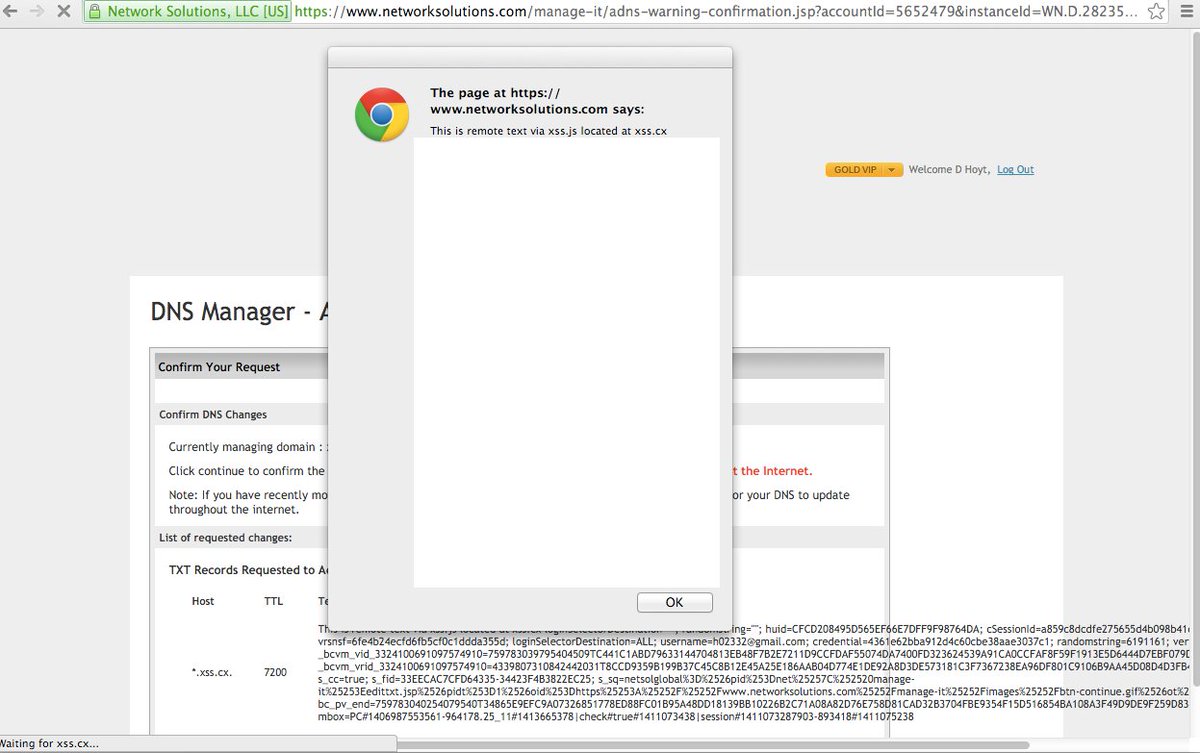Click the TTL column header
Screen dimensions: 1200x753
[x=273, y=602]
